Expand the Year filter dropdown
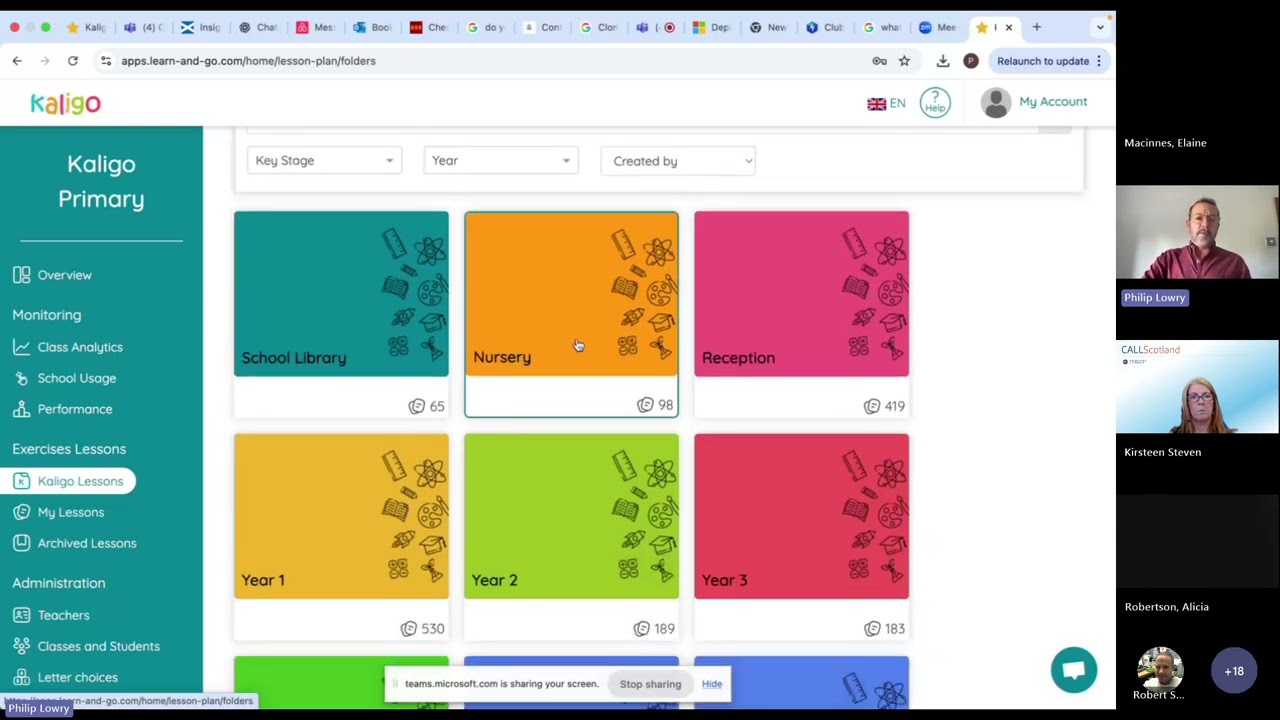Screen dimensions: 1280x720 (x=501, y=161)
